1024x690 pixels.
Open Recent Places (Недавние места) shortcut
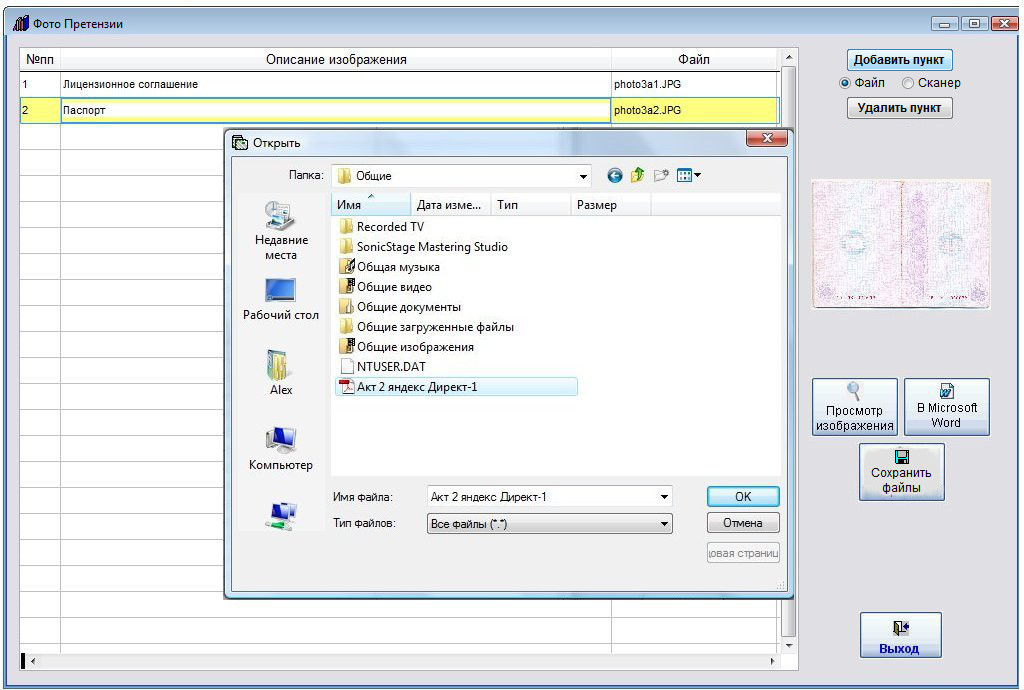(281, 231)
